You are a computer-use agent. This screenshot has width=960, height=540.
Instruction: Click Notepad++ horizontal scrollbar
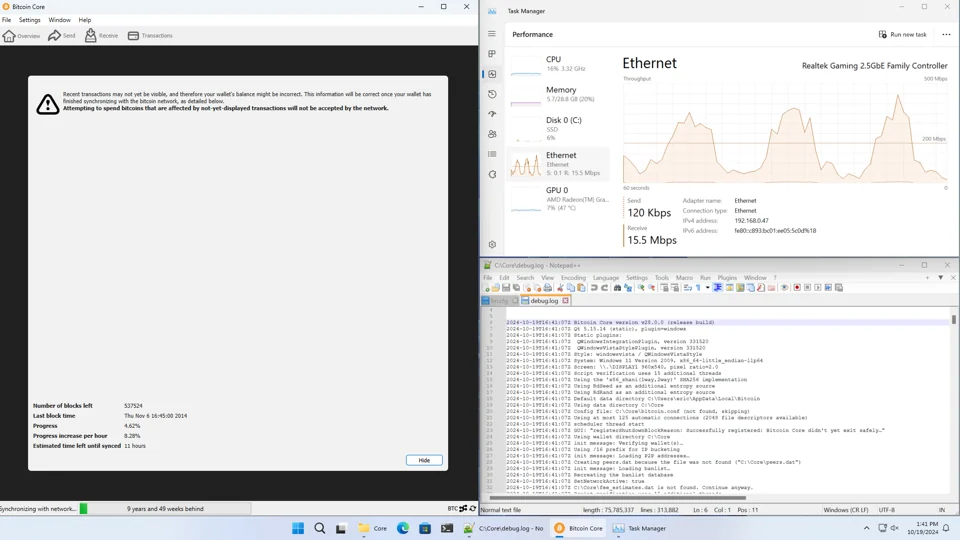[x=618, y=498]
